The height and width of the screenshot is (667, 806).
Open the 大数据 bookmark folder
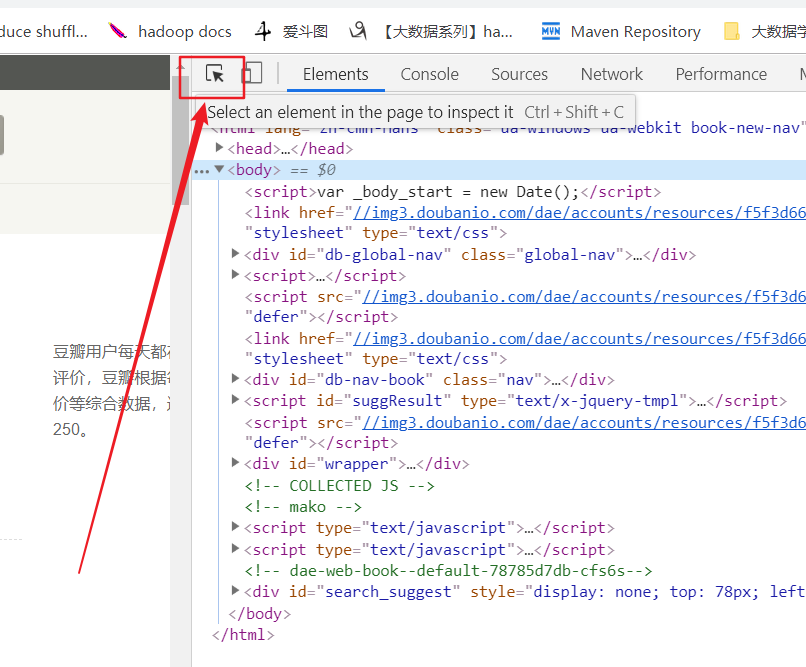pos(764,32)
